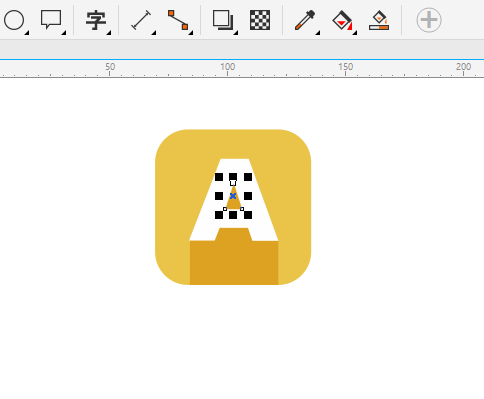
Task: Click the 50 mark on the ruler
Action: pyautogui.click(x=110, y=67)
